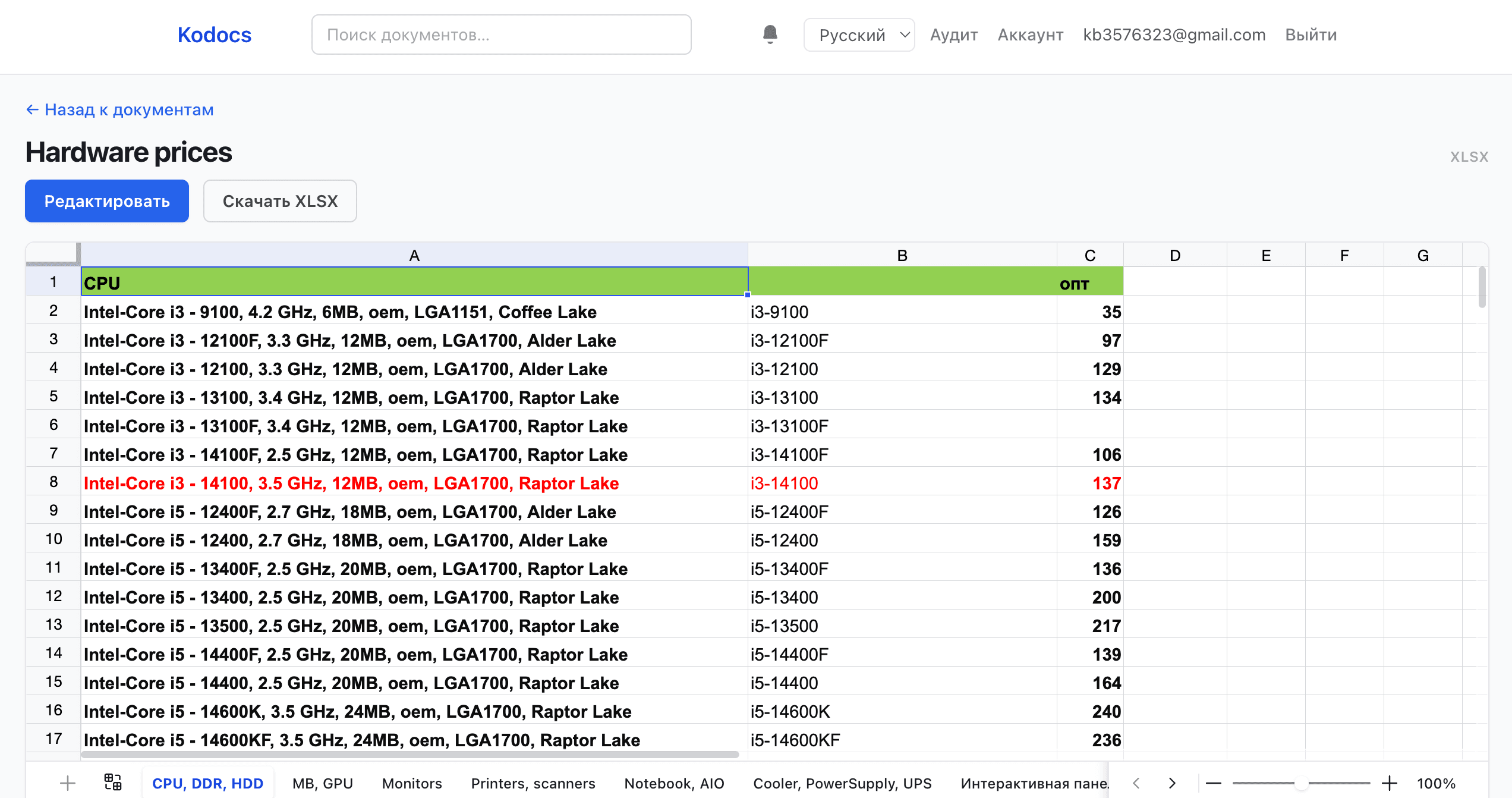Select the i5-14400 cell in column B
The image size is (1512, 798).
click(x=902, y=681)
